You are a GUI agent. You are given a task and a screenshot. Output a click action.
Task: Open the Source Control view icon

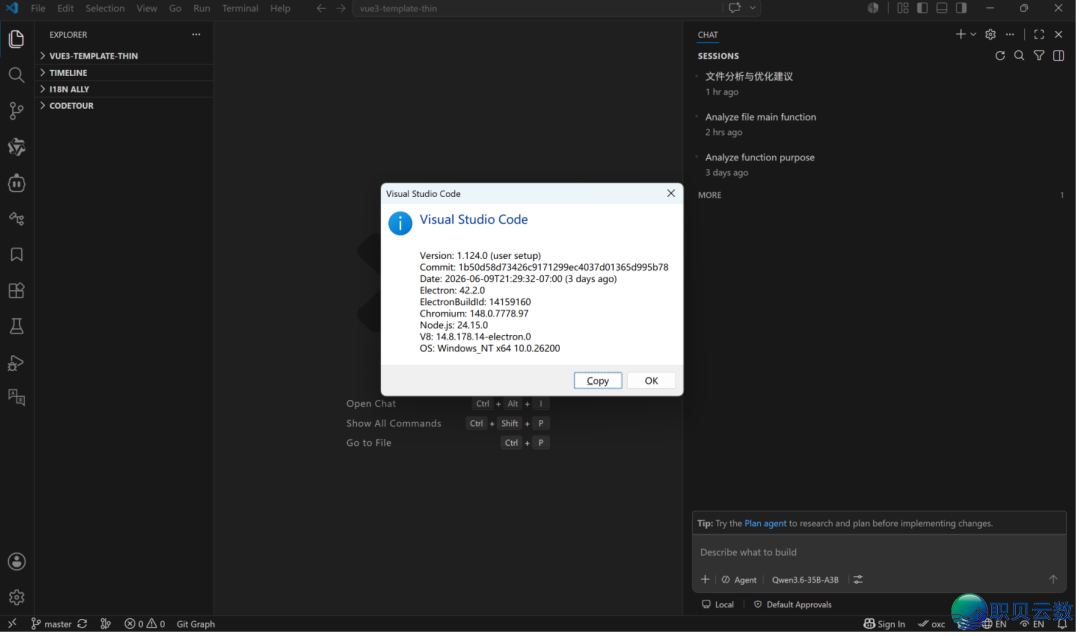click(17, 111)
